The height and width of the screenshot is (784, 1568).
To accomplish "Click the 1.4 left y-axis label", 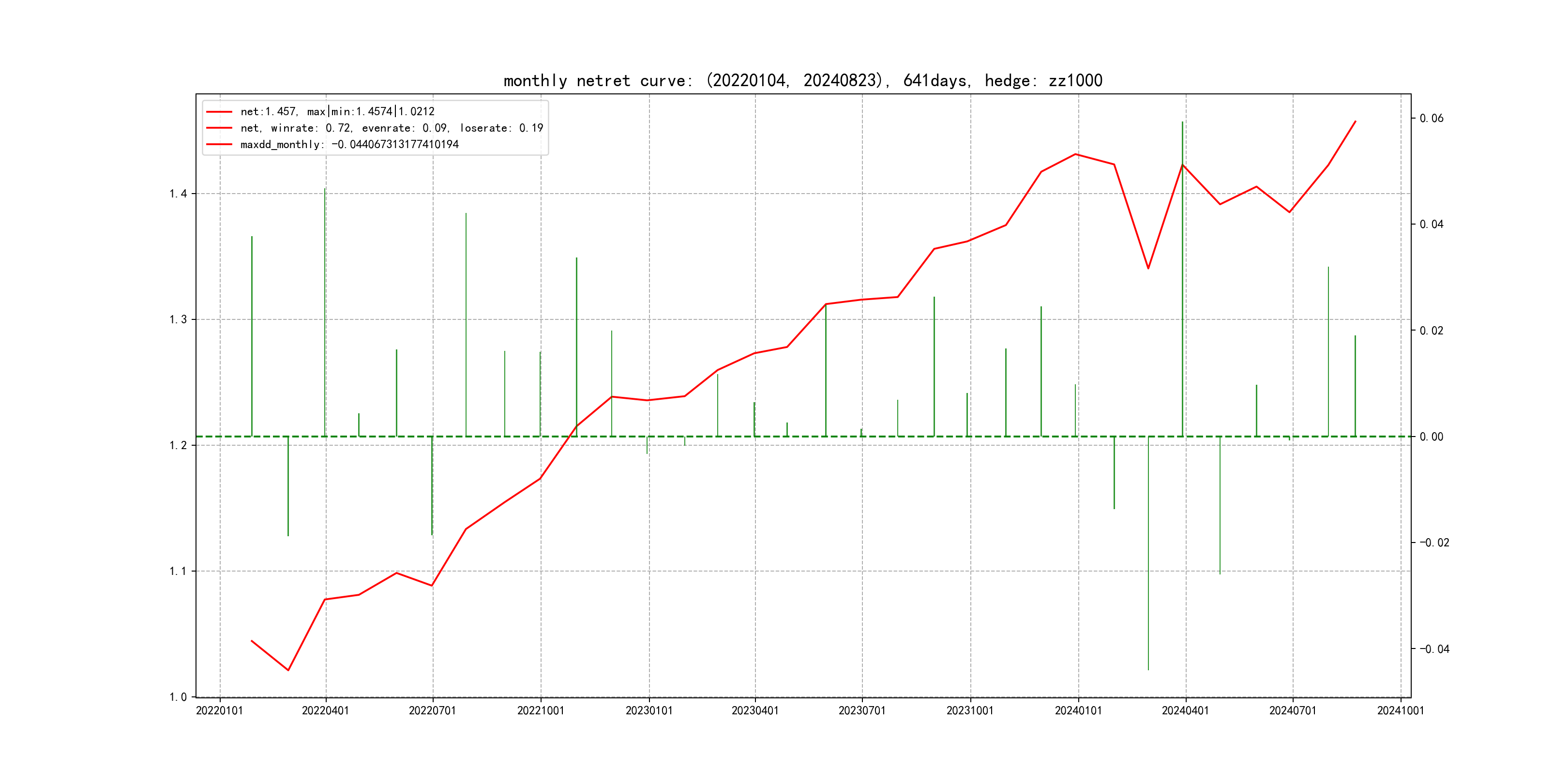I will pos(179,194).
